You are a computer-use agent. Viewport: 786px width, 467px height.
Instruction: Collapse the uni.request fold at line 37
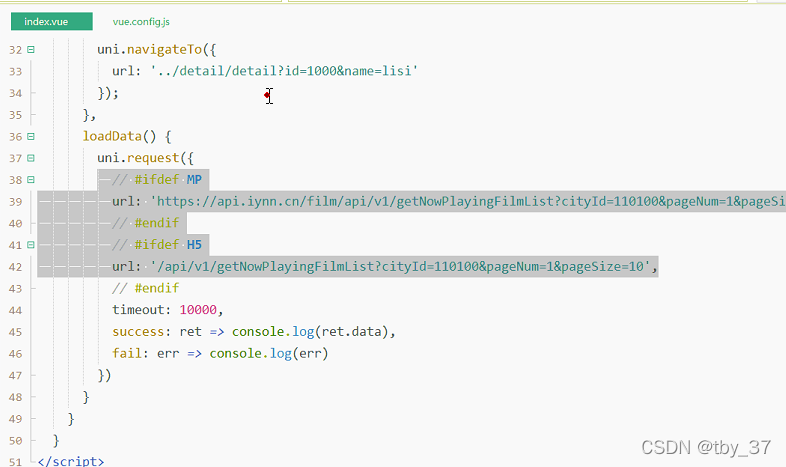31,158
